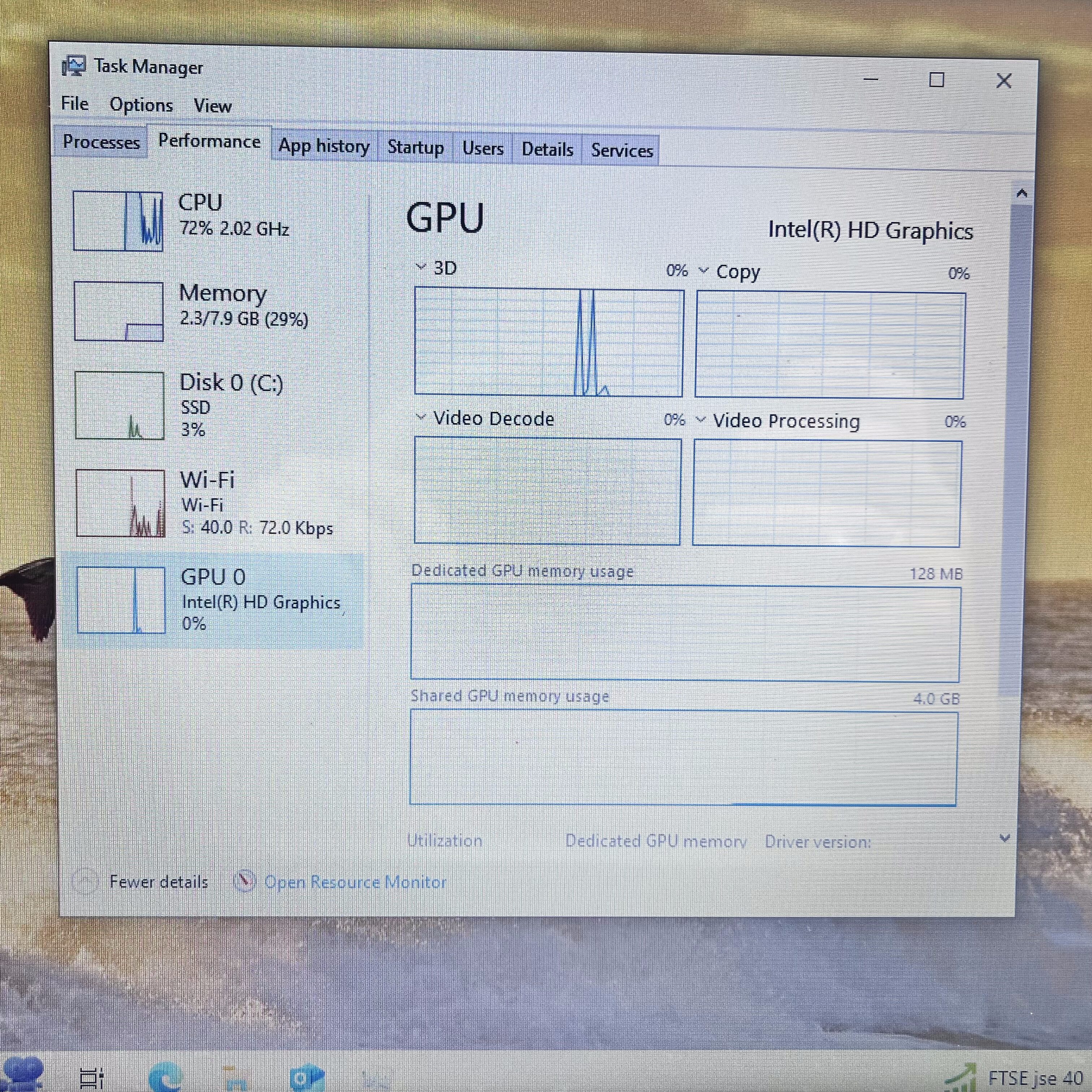This screenshot has width=1092, height=1092.
Task: Select the Memory usage graph thumbnail
Action: (x=119, y=311)
